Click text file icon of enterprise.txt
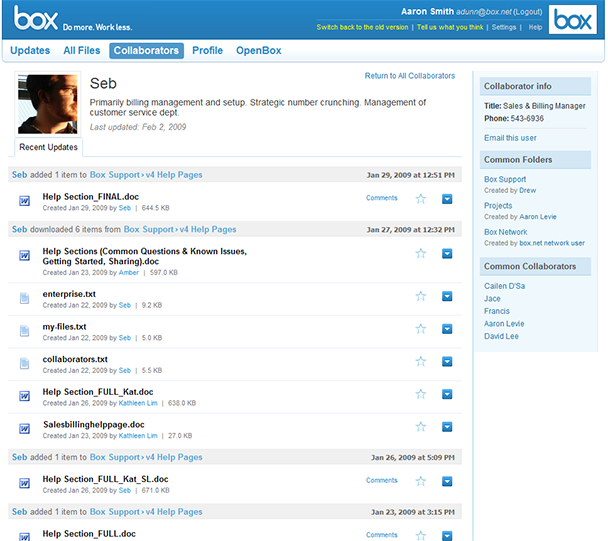This screenshot has height=541, width=608. 24,298
